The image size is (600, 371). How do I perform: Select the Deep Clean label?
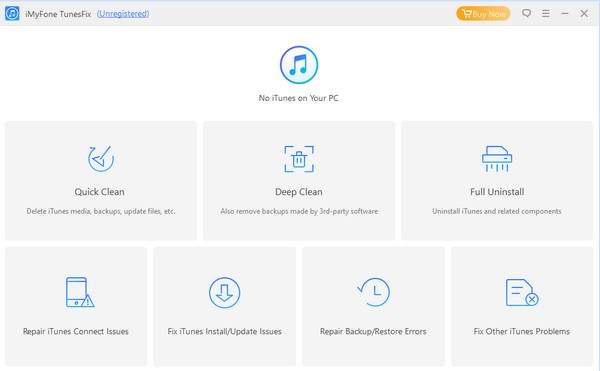coord(298,192)
